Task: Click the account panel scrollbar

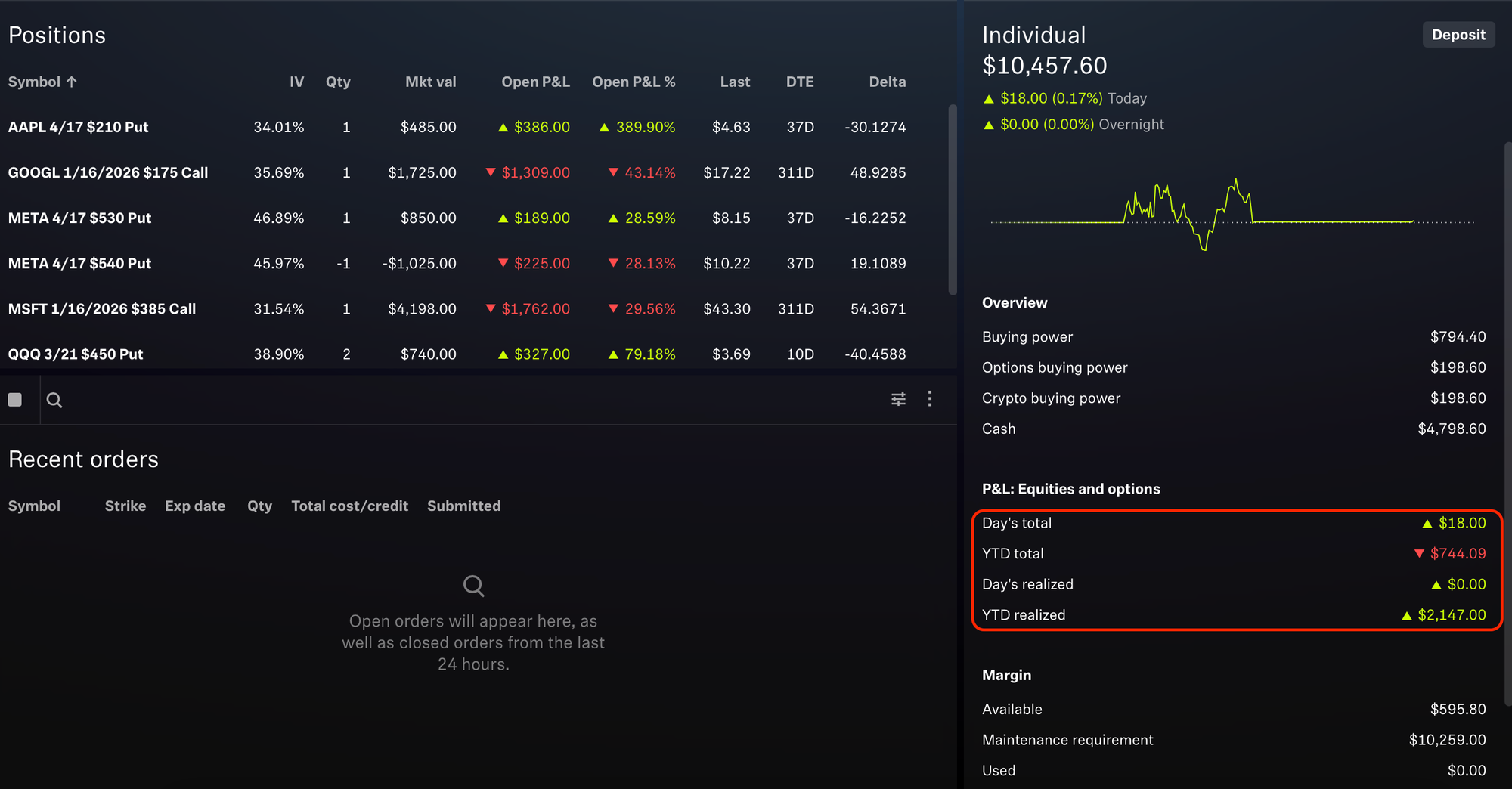Action: 1507,423
